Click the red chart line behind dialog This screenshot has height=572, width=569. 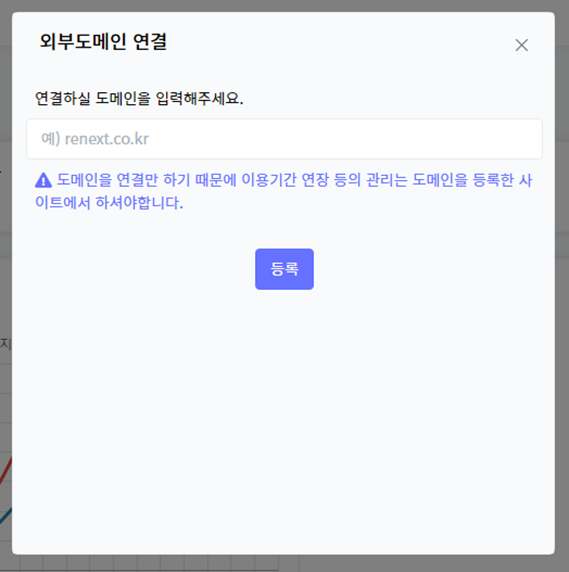pos(5,471)
